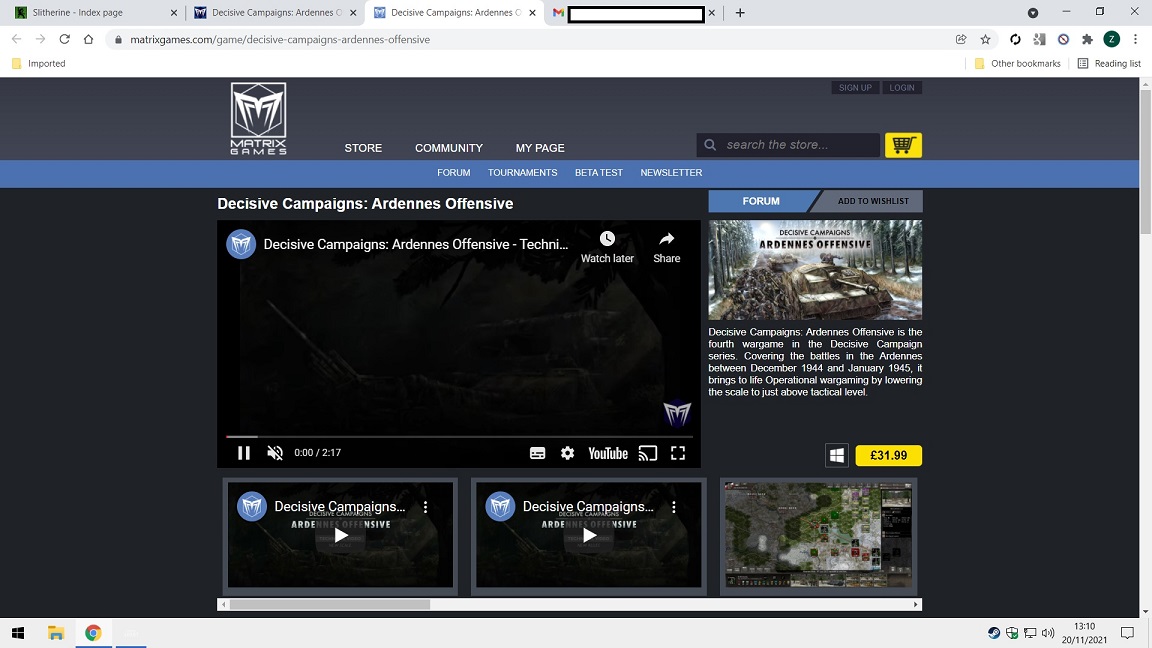Open the Chrome profile avatar

click(x=1112, y=39)
